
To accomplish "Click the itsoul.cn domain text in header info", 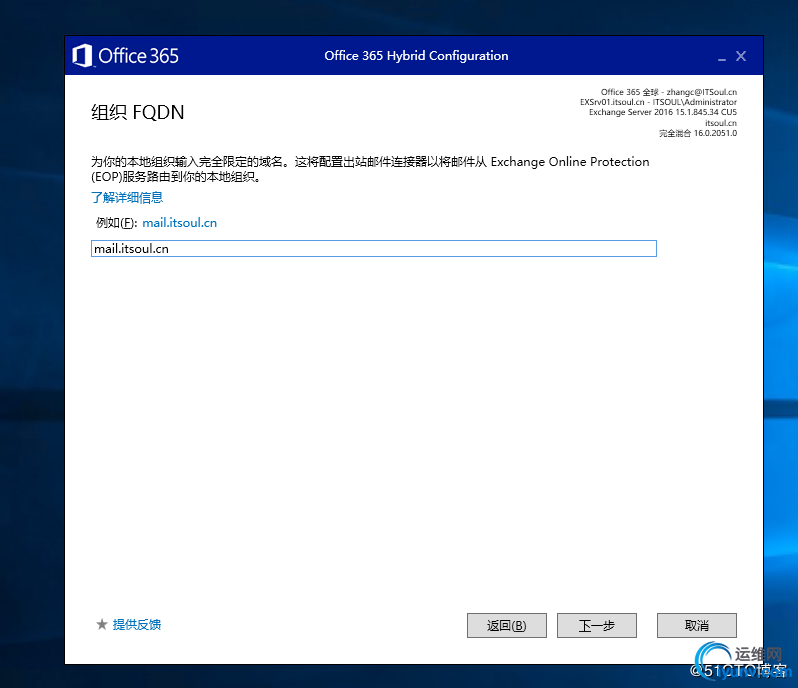I will click(x=721, y=123).
